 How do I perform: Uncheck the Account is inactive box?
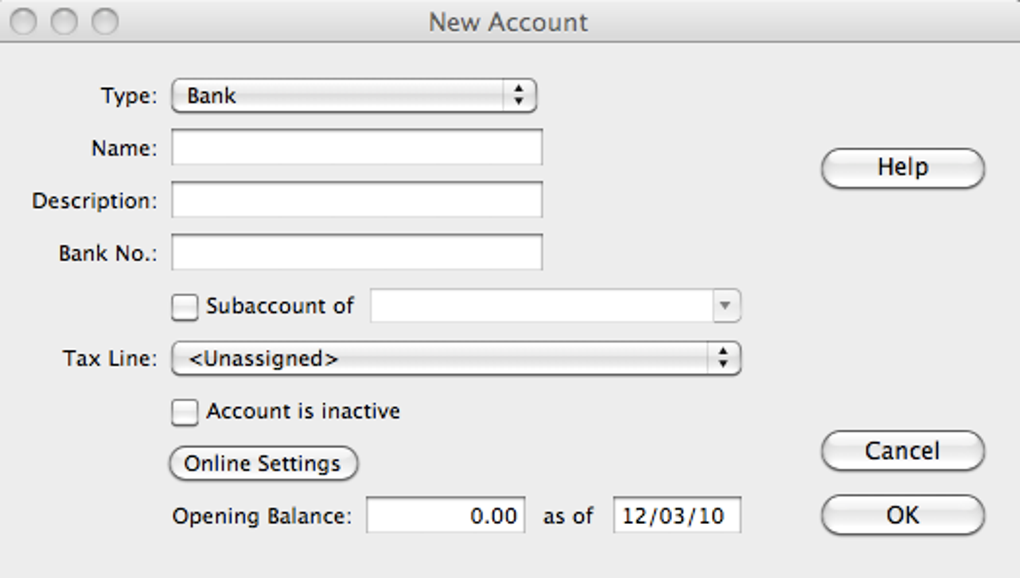185,411
